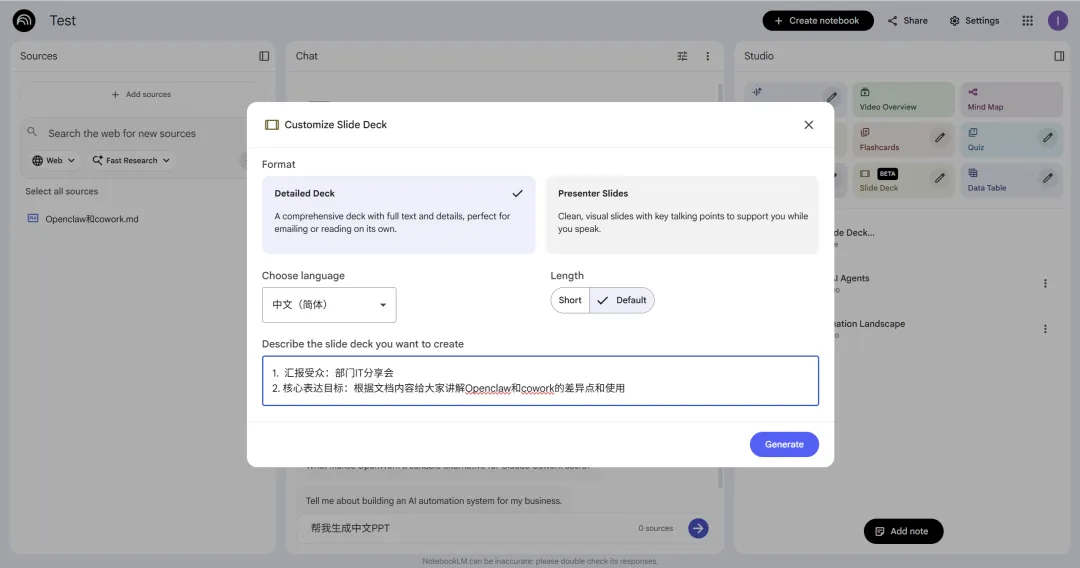The width and height of the screenshot is (1080, 568).
Task: Open the Video Overview tile
Action: tap(903, 99)
